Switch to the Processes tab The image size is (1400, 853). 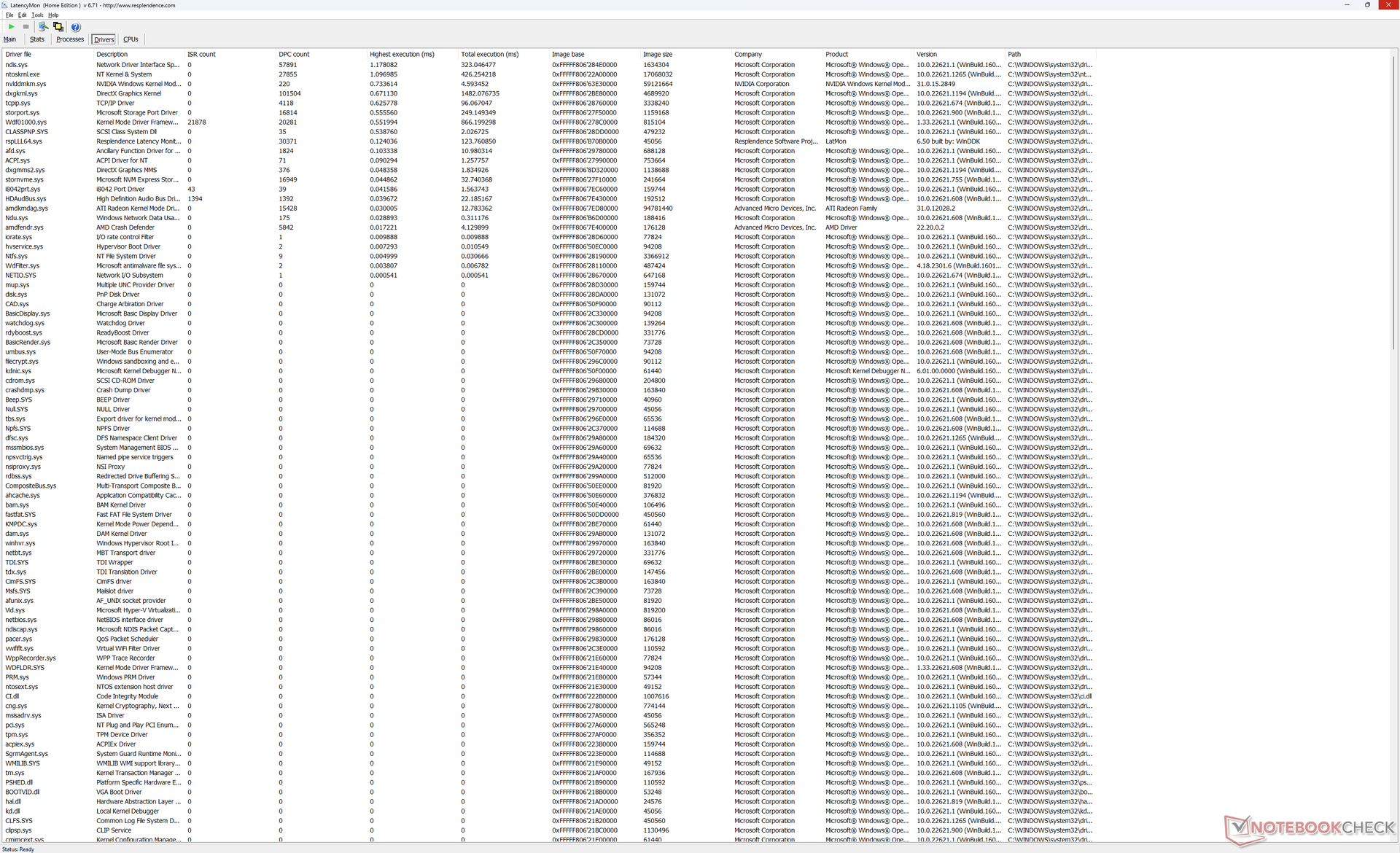point(70,39)
